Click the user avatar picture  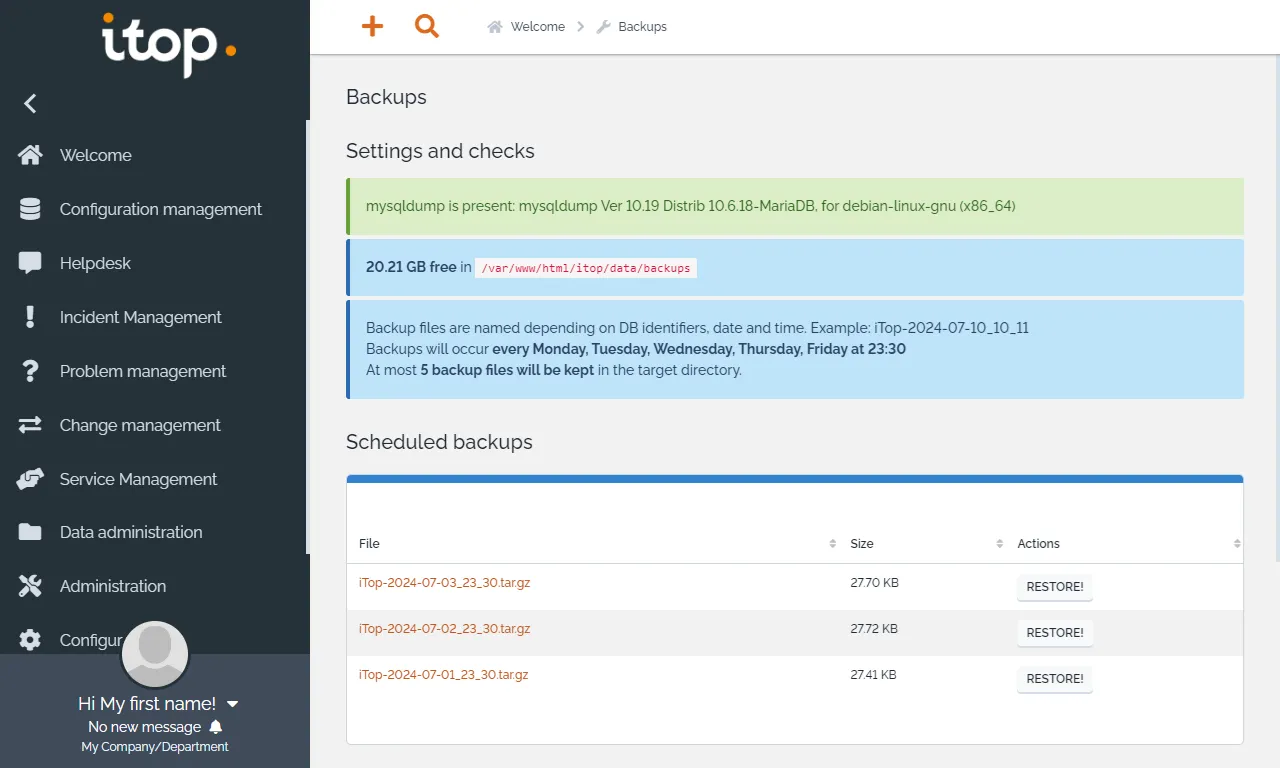(x=155, y=654)
